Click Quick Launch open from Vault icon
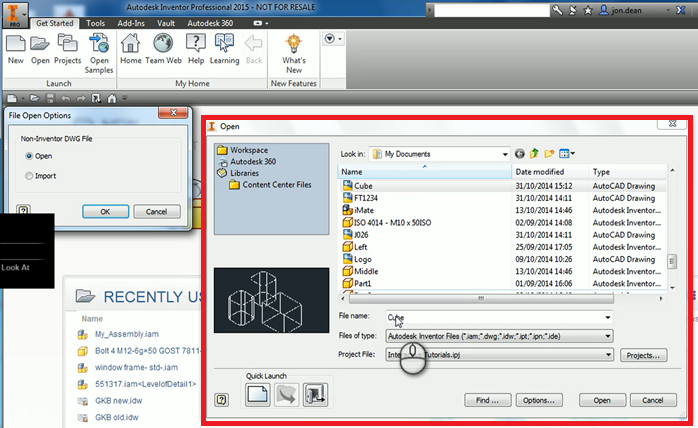This screenshot has height=428, width=698. 286,395
